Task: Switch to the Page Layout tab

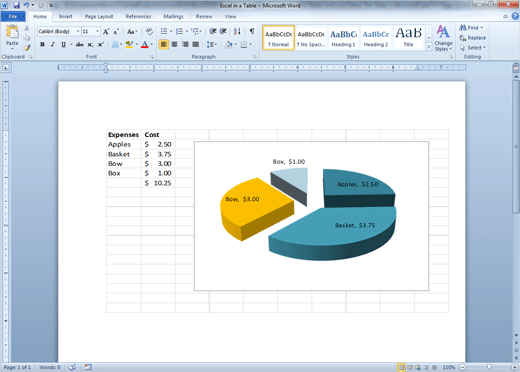Action: 99,16
